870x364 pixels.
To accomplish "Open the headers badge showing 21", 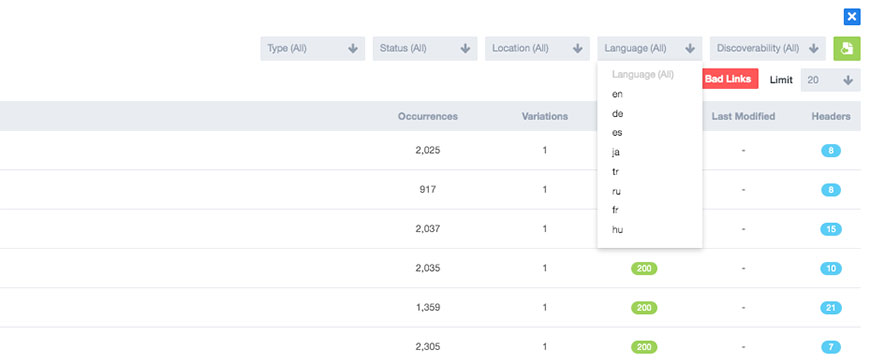I will (x=831, y=308).
